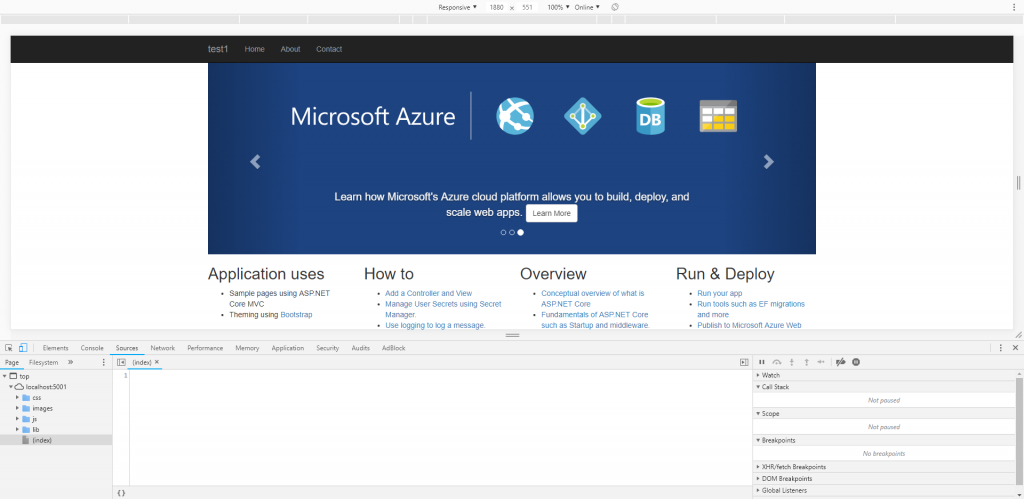
Task: Open the Filesystem navigator tab
Action: [43, 362]
